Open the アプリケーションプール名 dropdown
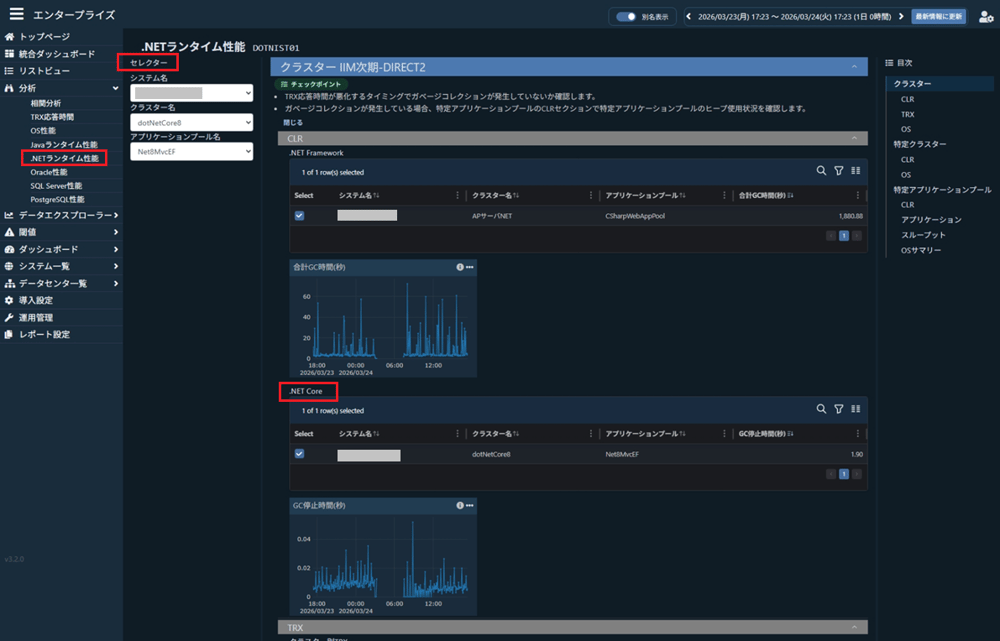The width and height of the screenshot is (1000, 641). (x=191, y=151)
